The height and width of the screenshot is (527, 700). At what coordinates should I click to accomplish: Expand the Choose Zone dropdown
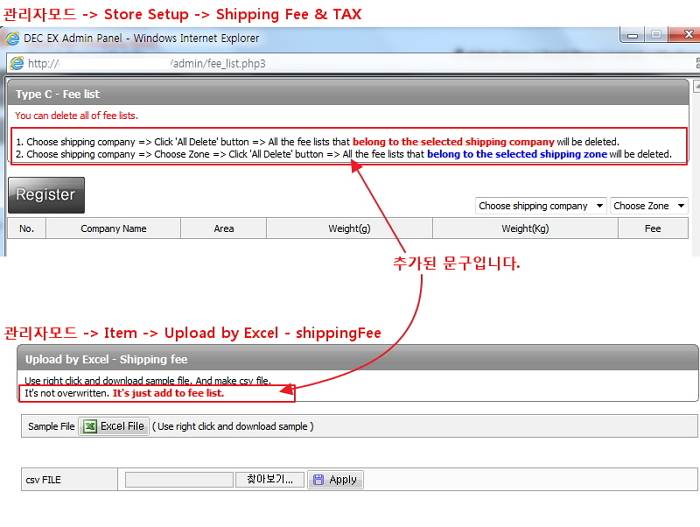point(649,206)
